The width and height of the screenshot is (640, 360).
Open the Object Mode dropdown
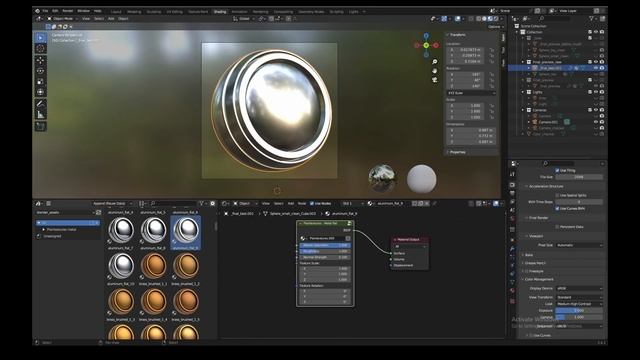pos(62,18)
